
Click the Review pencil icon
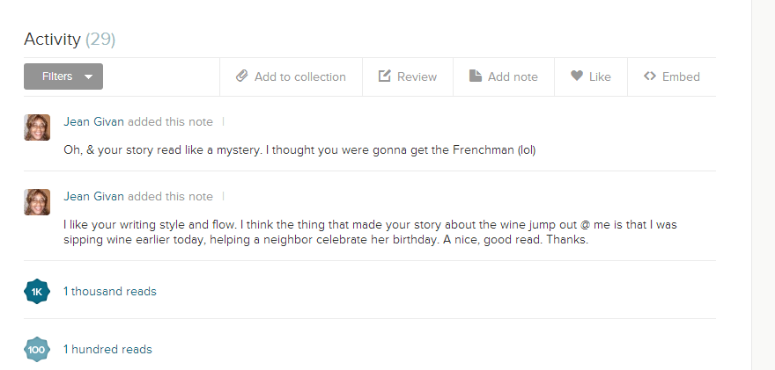pos(385,76)
